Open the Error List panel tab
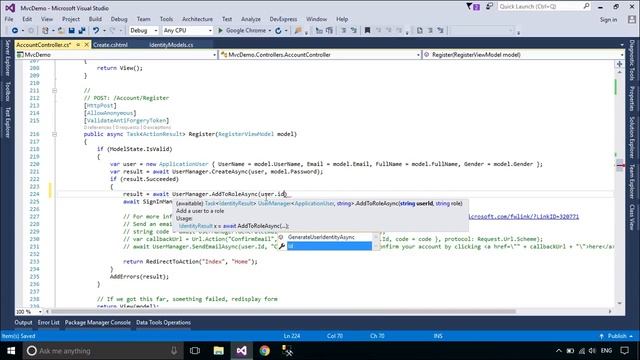This screenshot has height=360, width=640. click(49, 322)
